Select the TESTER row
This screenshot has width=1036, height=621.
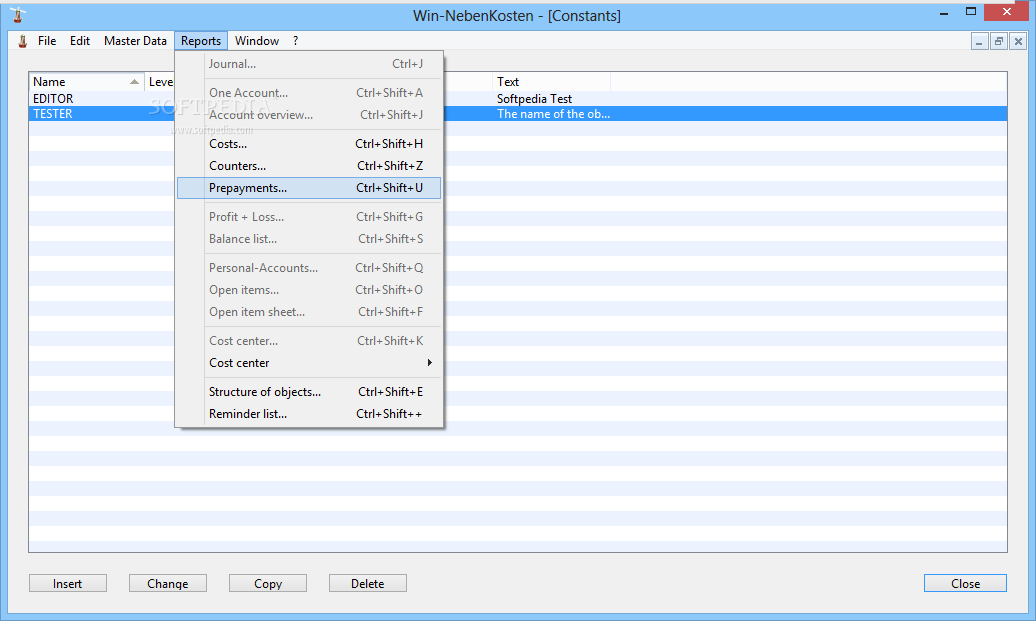click(518, 114)
